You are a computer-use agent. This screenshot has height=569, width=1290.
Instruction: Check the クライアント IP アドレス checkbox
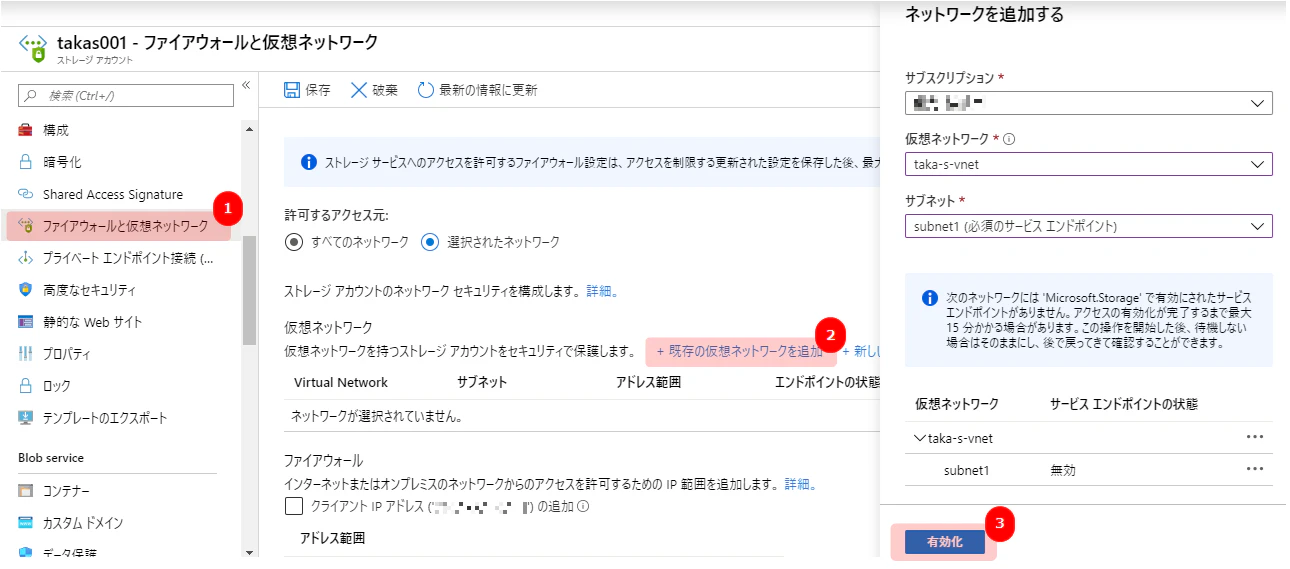(x=294, y=506)
